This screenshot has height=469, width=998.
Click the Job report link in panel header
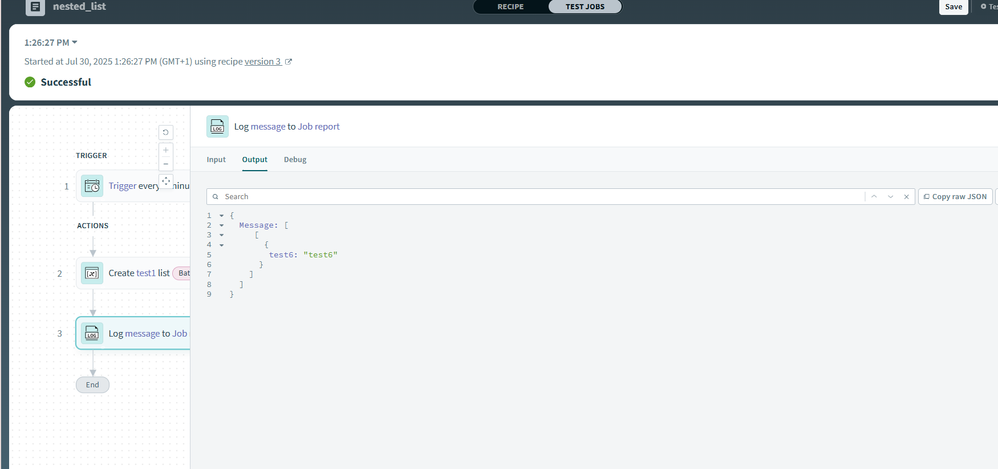pyautogui.click(x=319, y=127)
